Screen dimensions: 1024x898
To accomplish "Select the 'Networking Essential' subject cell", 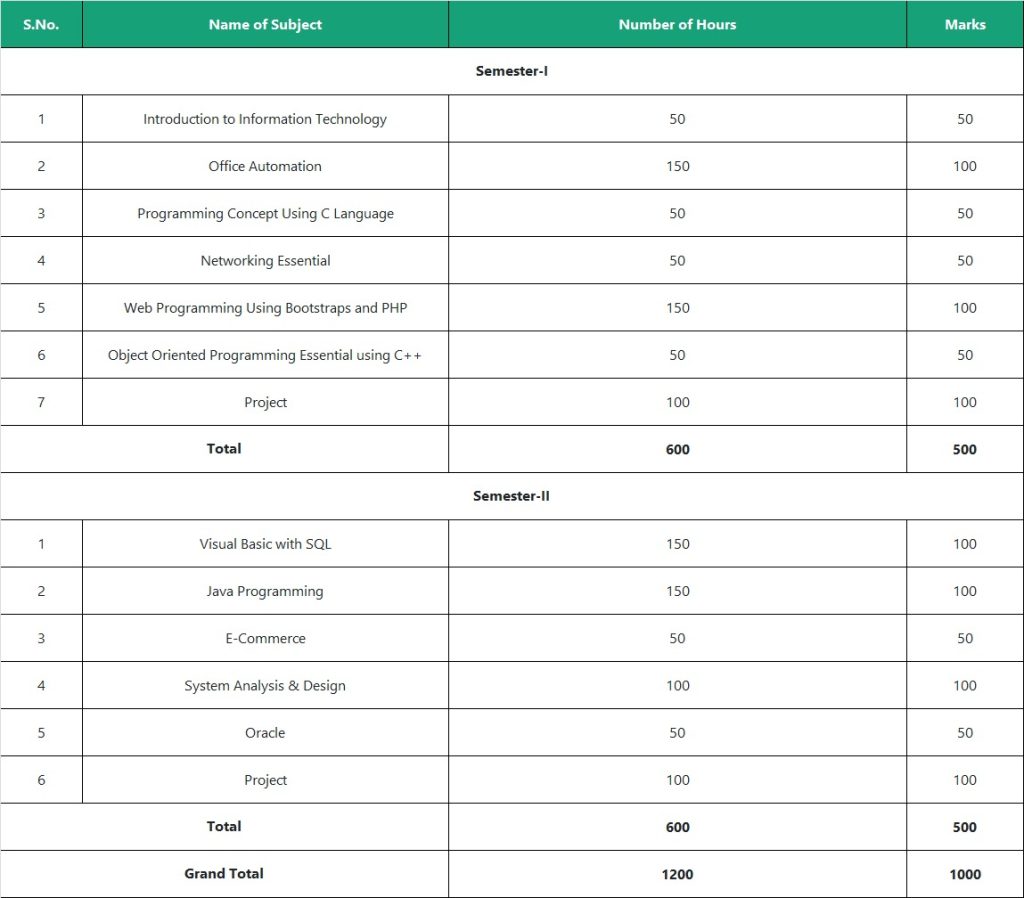I will 265,261.
